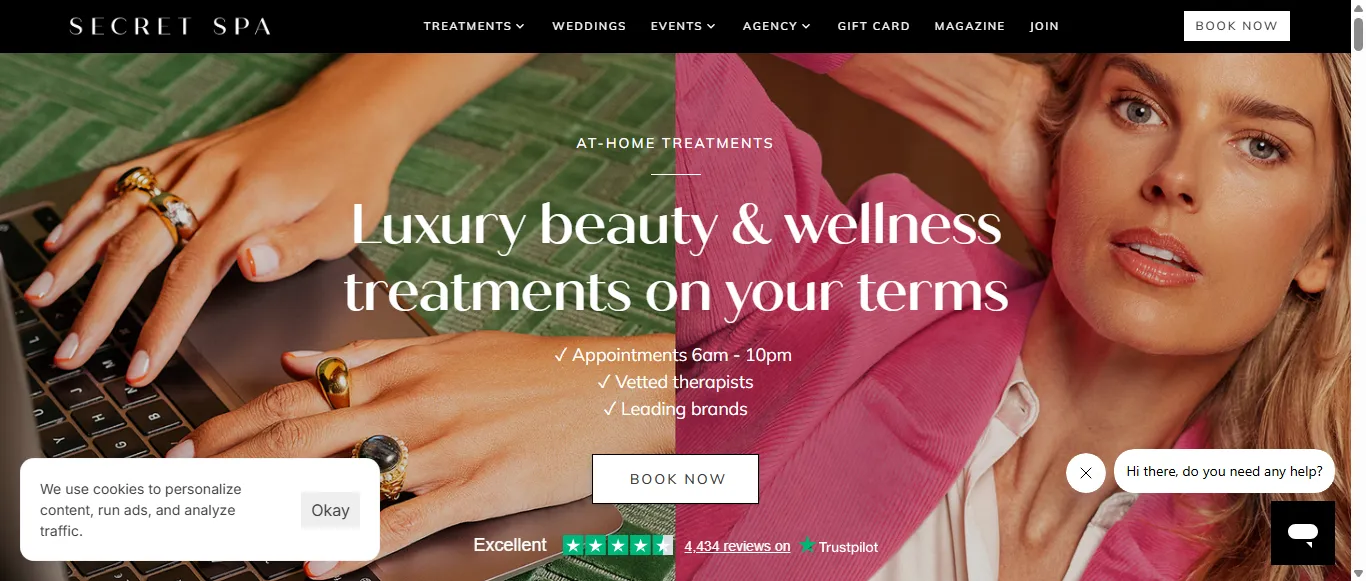Open the Weddings menu item
Viewport: 1366px width, 581px height.
click(x=589, y=26)
